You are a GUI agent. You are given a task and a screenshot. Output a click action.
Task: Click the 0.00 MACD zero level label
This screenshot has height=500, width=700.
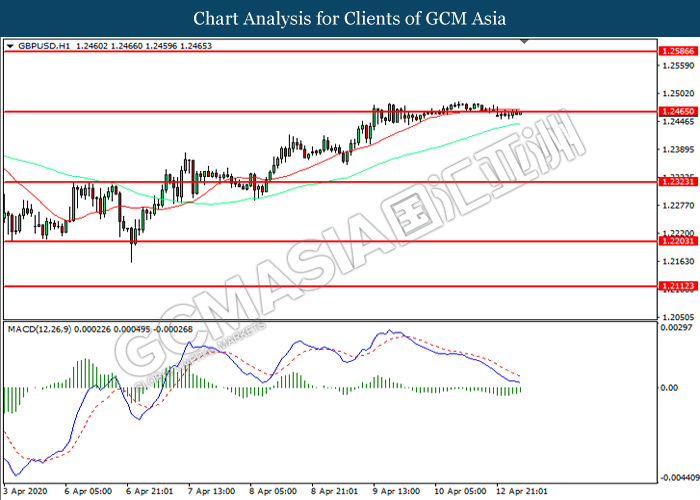[x=669, y=388]
